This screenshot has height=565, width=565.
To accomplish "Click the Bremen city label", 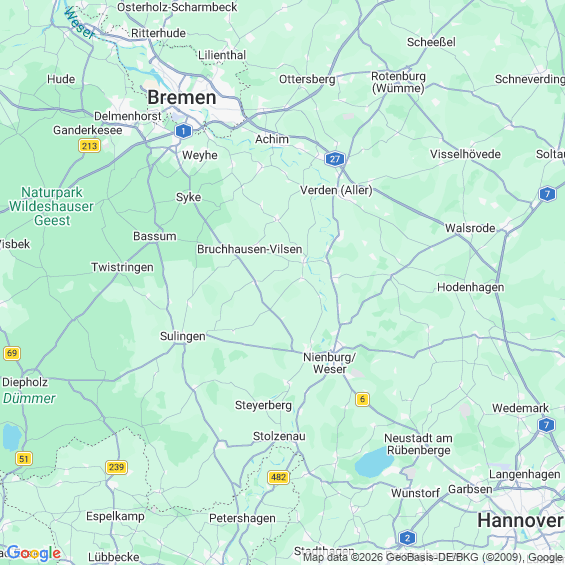I will pos(182,97).
